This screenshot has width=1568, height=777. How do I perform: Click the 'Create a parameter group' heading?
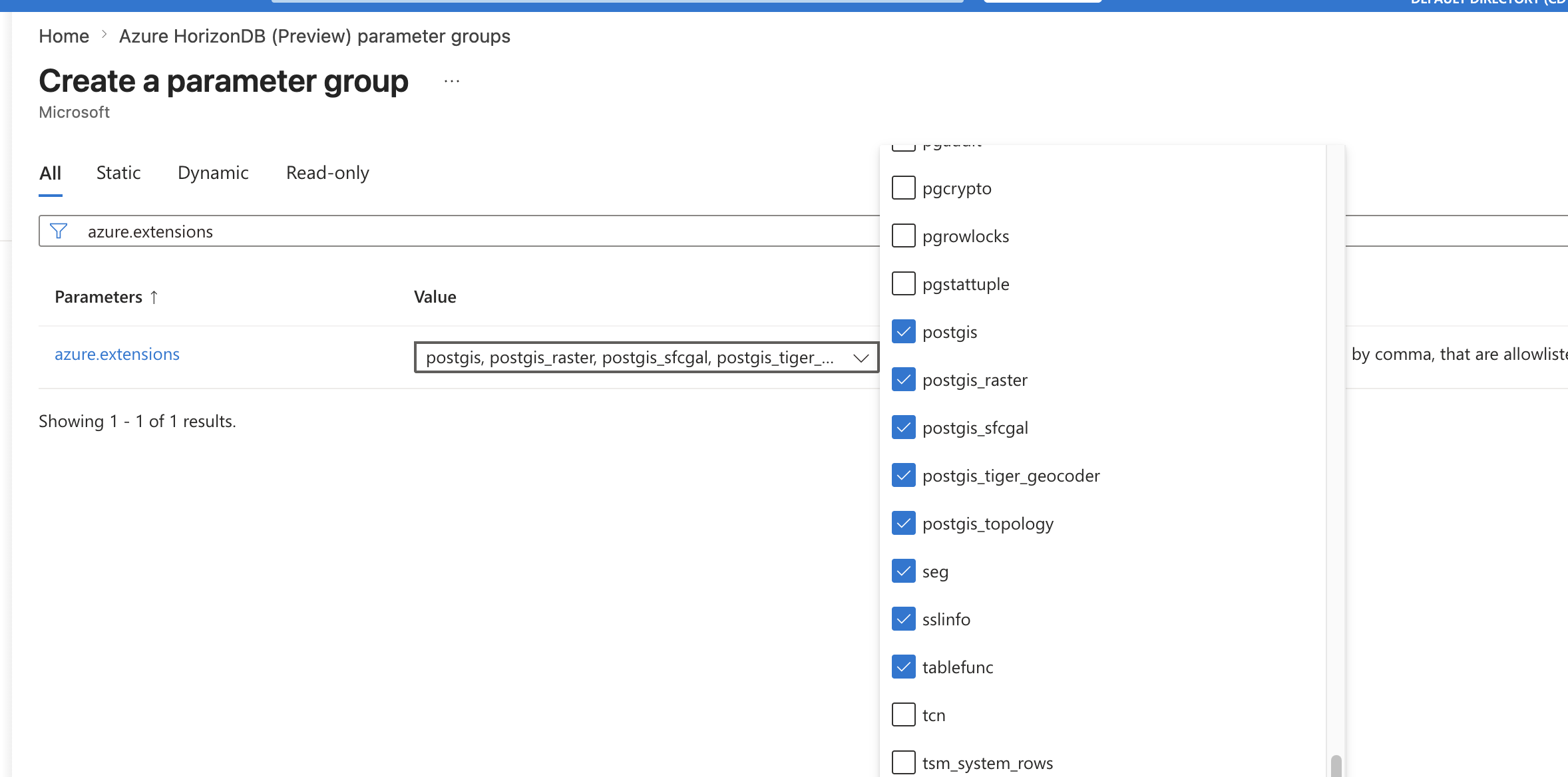pos(224,81)
